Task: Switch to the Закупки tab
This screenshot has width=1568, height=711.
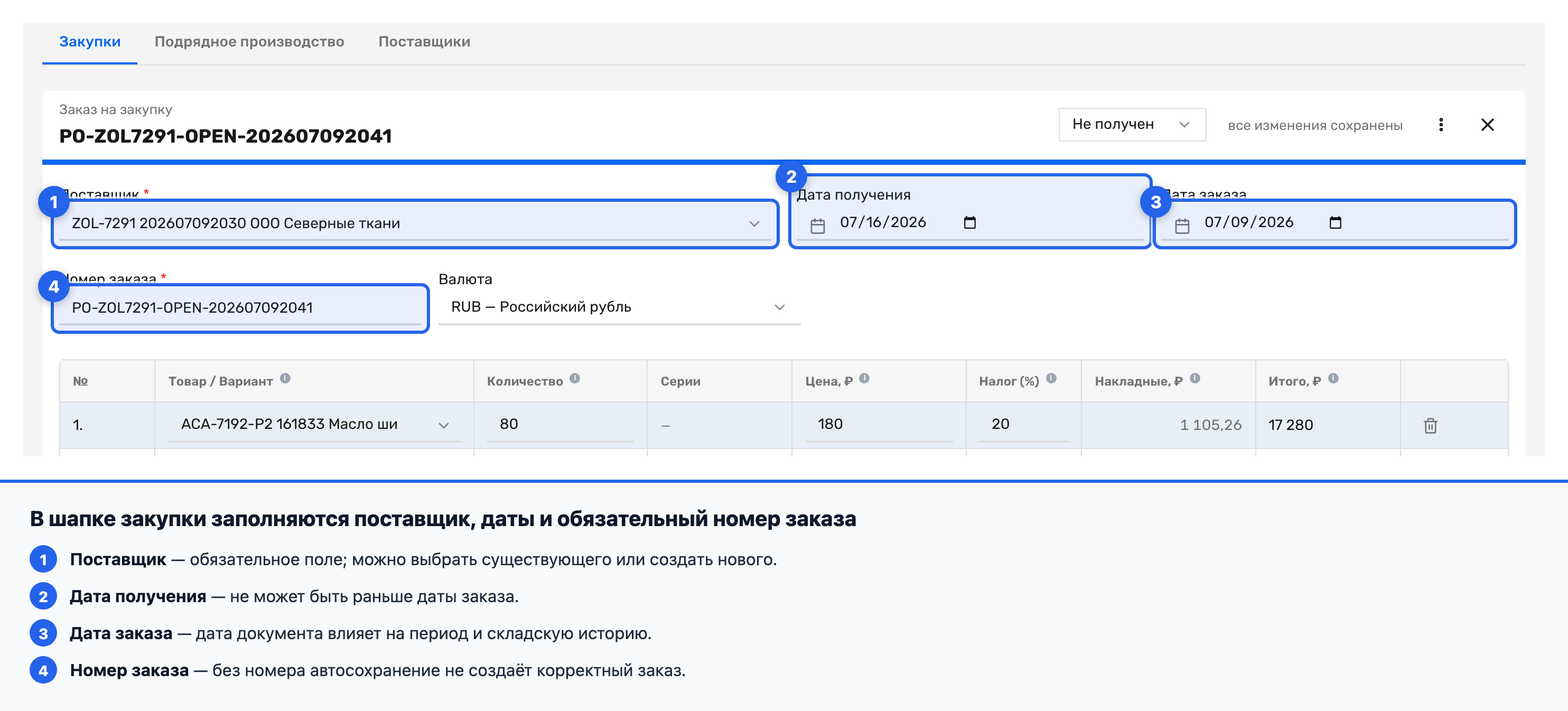Action: coord(89,42)
